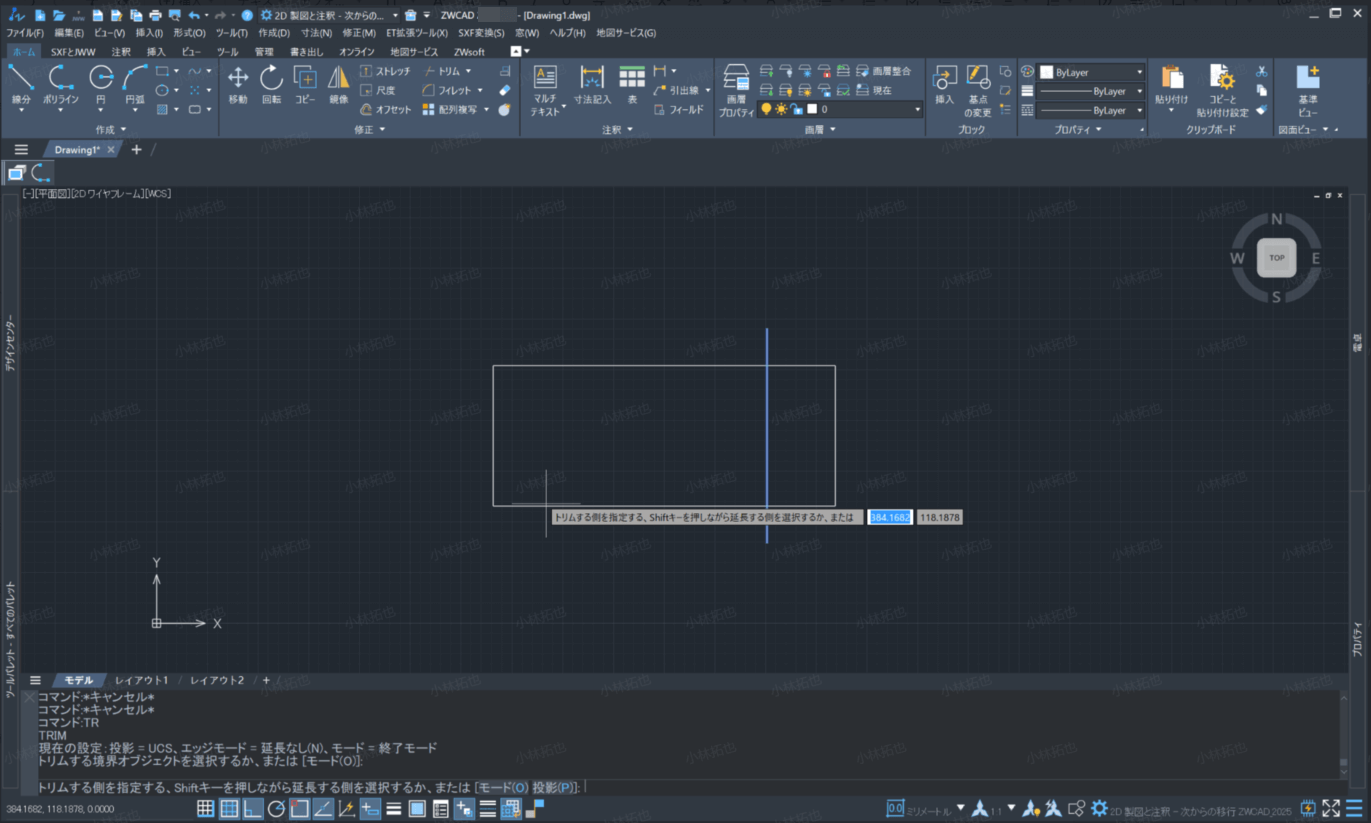Open the 修正(M) menu

359,33
